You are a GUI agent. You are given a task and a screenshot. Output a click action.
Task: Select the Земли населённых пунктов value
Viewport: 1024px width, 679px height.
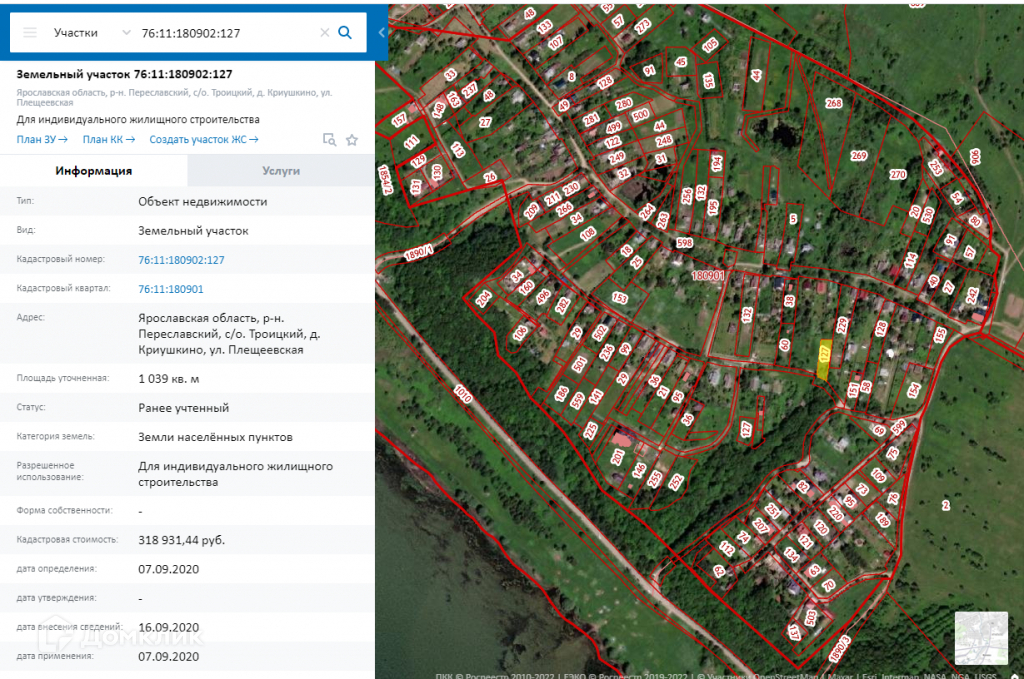coord(215,437)
